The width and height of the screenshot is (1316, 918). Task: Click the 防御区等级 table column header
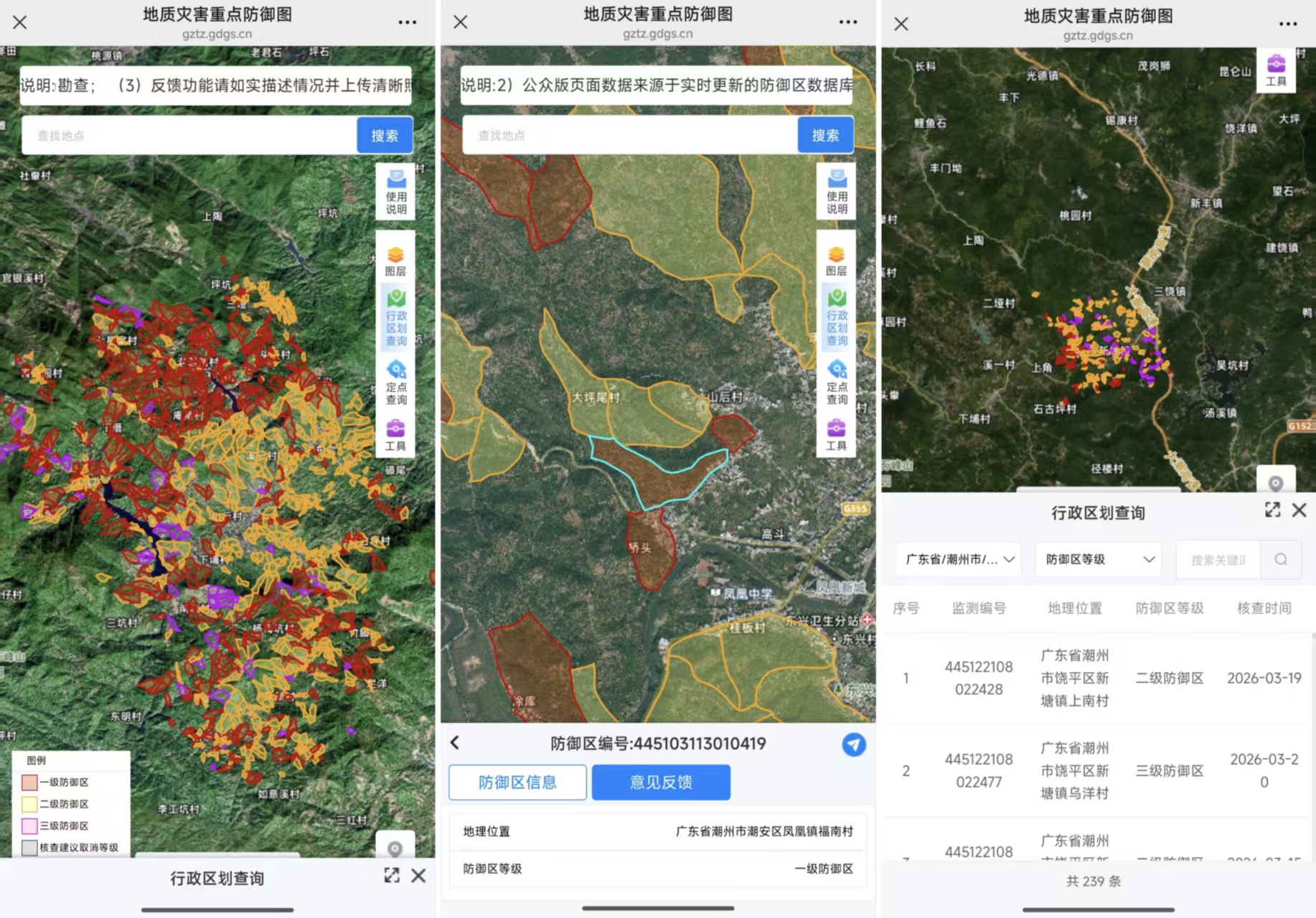pyautogui.click(x=1170, y=608)
